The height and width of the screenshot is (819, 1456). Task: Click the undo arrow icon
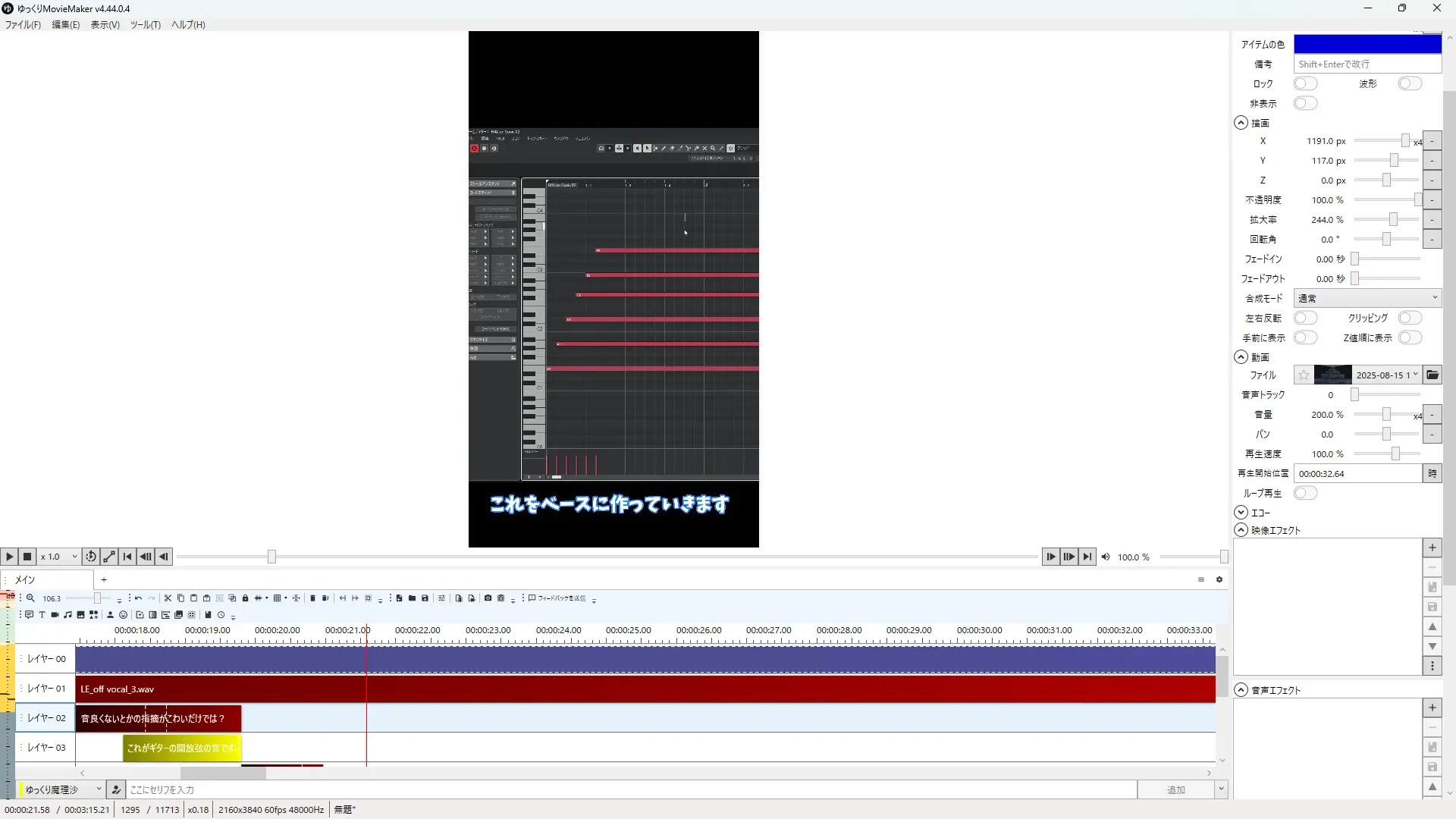(x=138, y=598)
